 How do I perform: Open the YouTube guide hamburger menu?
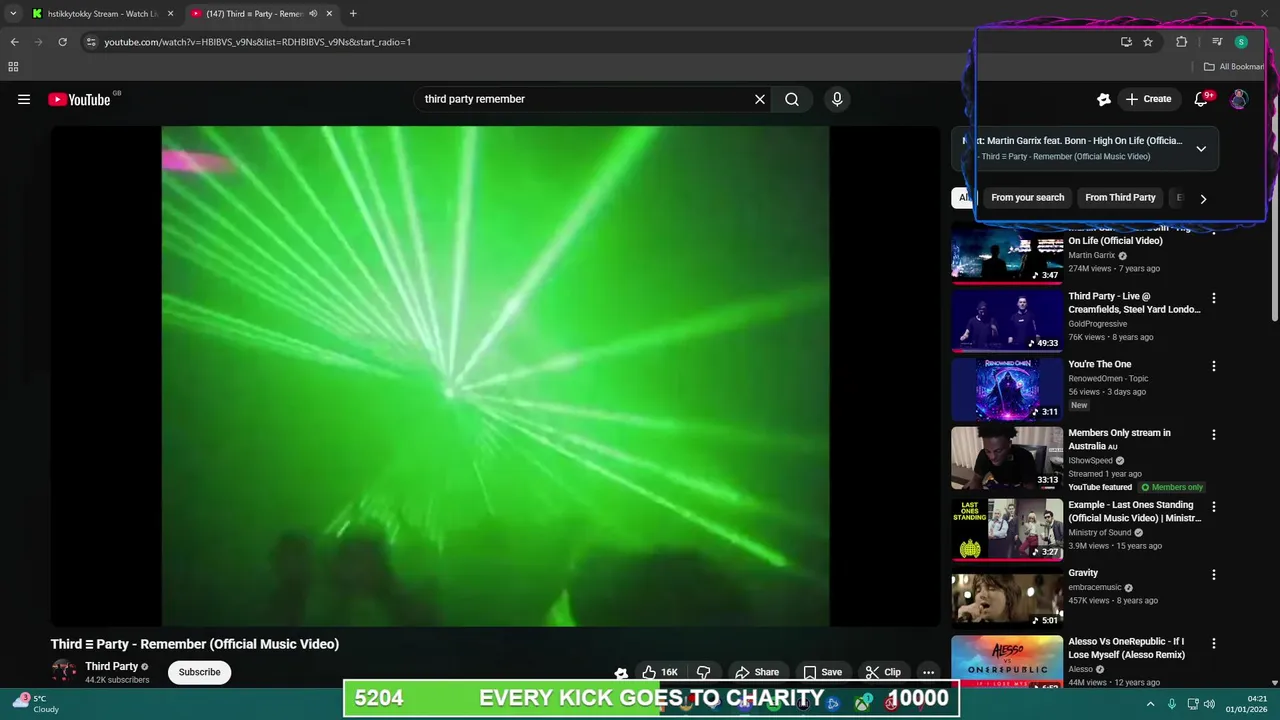pos(24,99)
